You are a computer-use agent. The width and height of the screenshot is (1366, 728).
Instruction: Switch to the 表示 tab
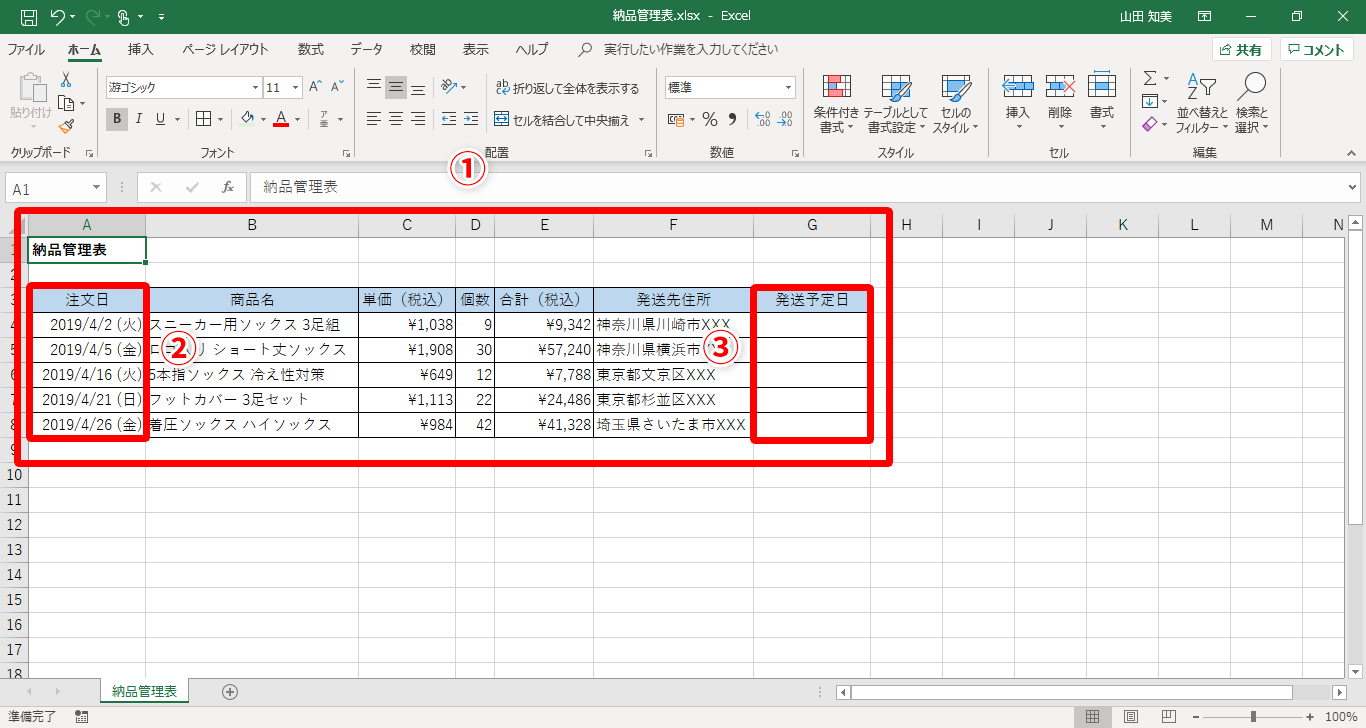tap(476, 49)
